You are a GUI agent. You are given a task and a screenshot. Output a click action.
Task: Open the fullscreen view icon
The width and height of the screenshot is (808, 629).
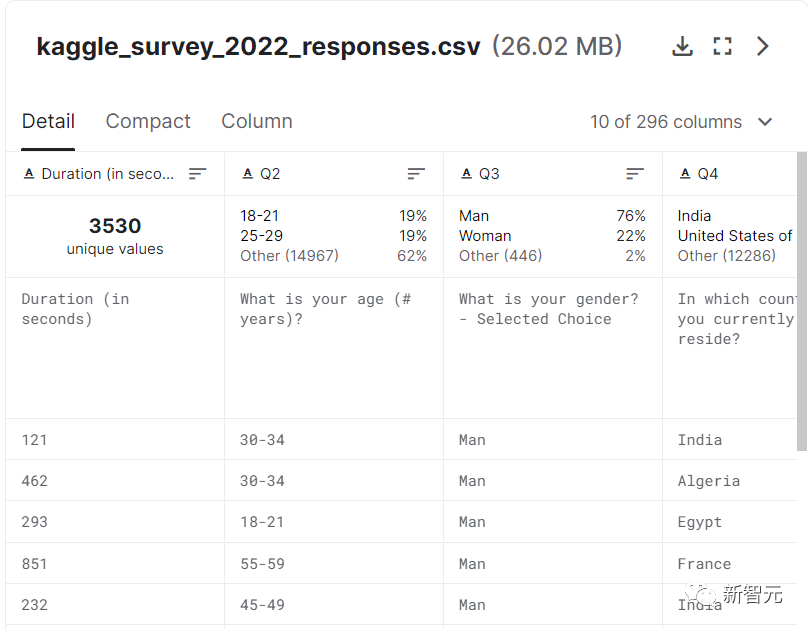click(722, 46)
